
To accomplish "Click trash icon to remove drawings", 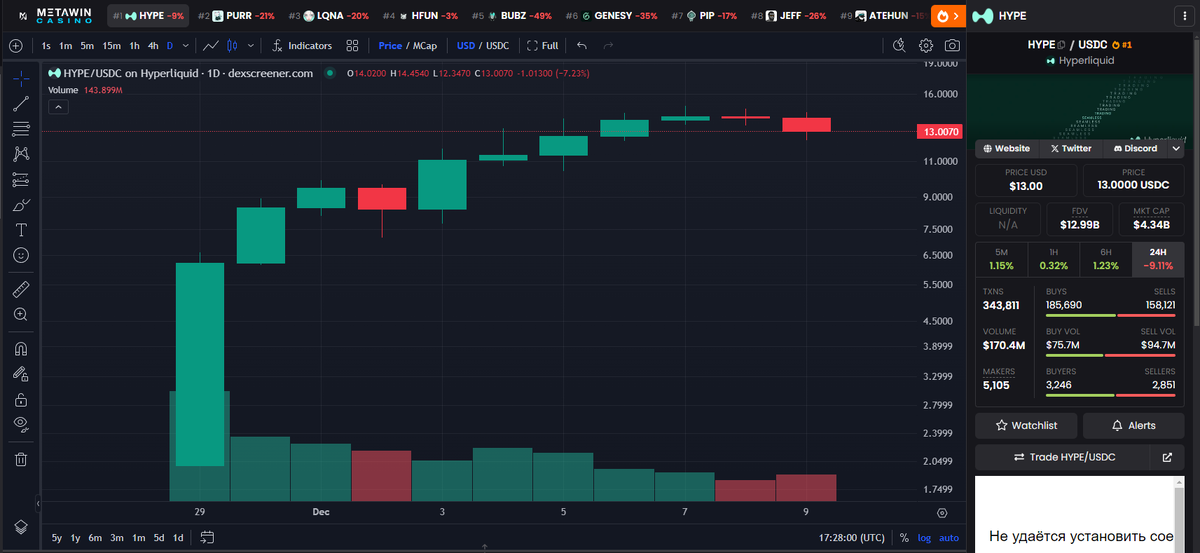I will point(21,460).
